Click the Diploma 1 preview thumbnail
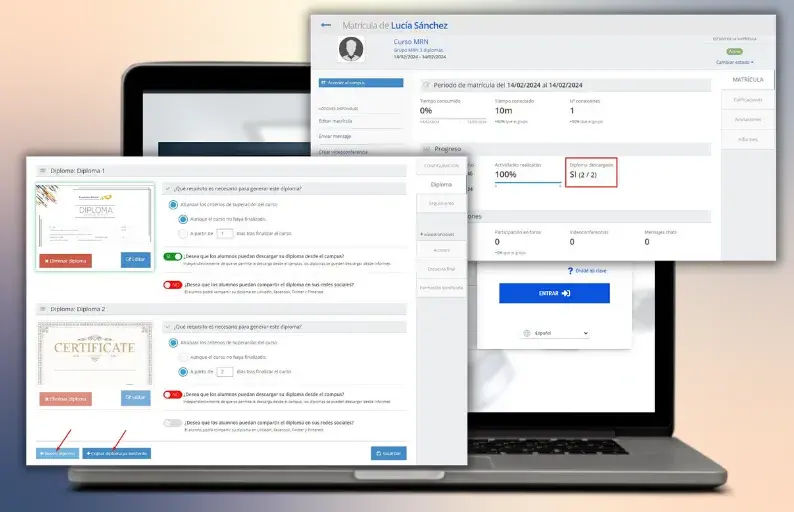This screenshot has width=794, height=512. point(95,216)
